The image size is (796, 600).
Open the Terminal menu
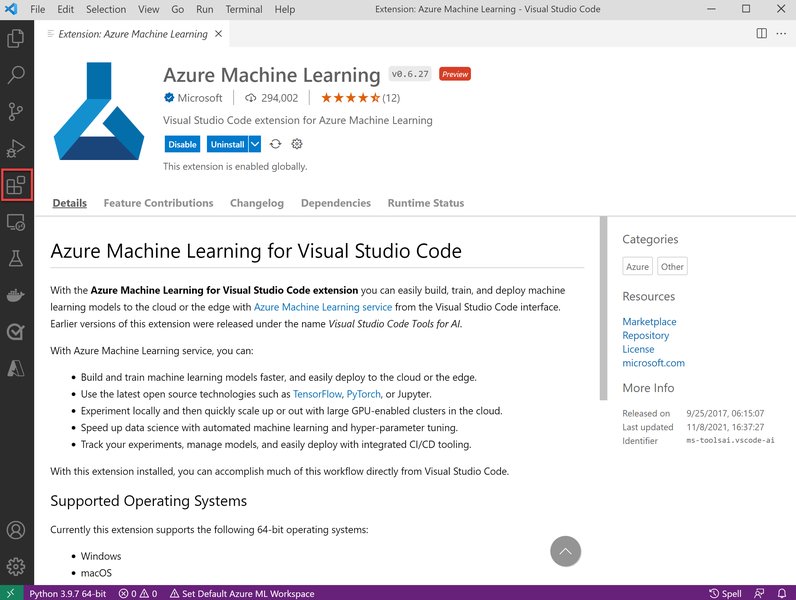pos(244,9)
